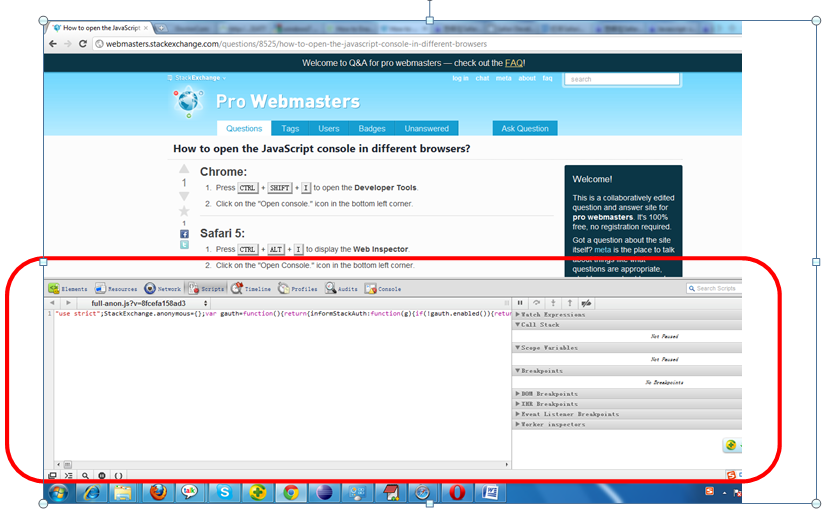Mark the post as favorite star

point(184,211)
